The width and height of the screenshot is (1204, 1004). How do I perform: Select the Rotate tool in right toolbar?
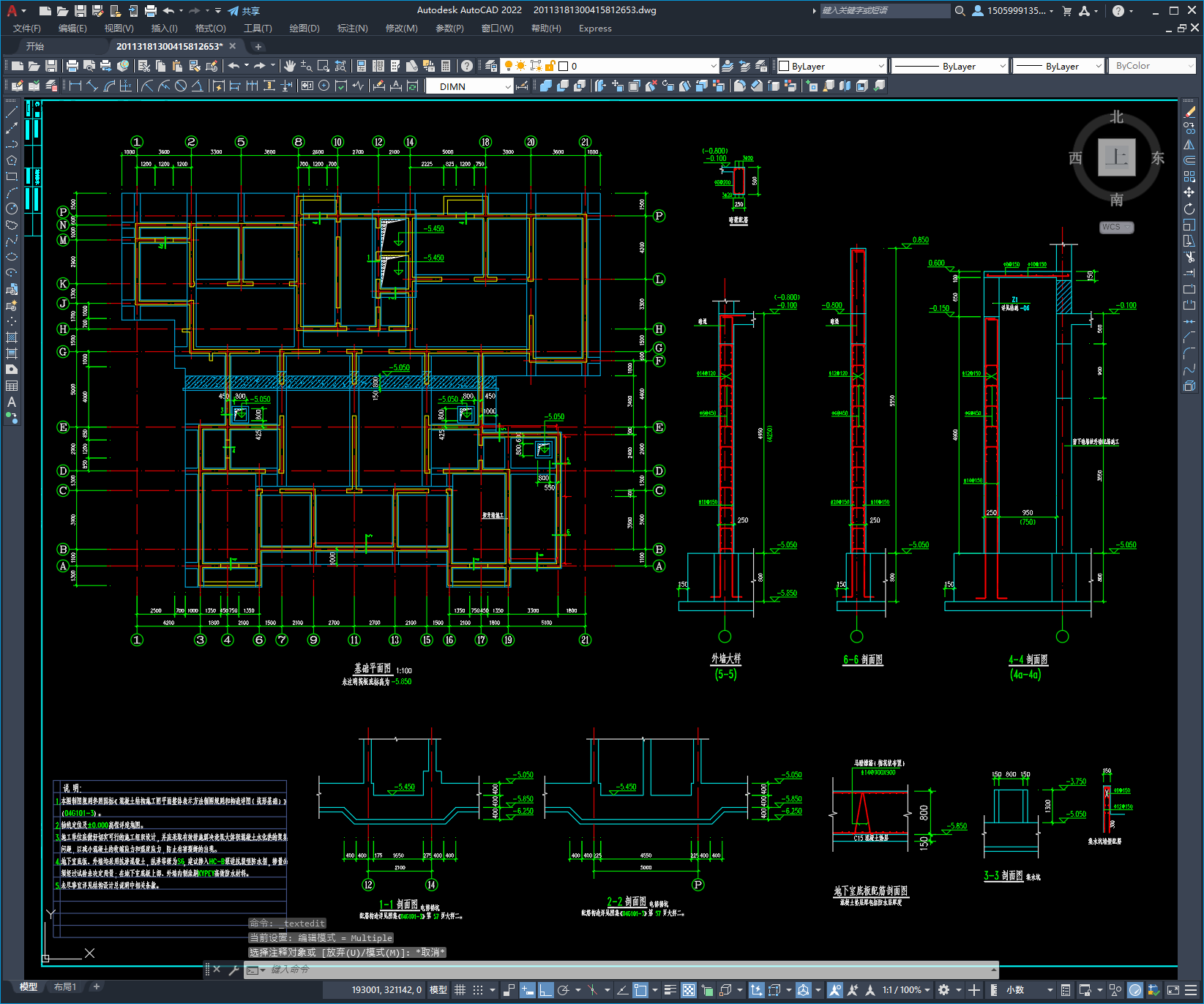[x=1189, y=209]
